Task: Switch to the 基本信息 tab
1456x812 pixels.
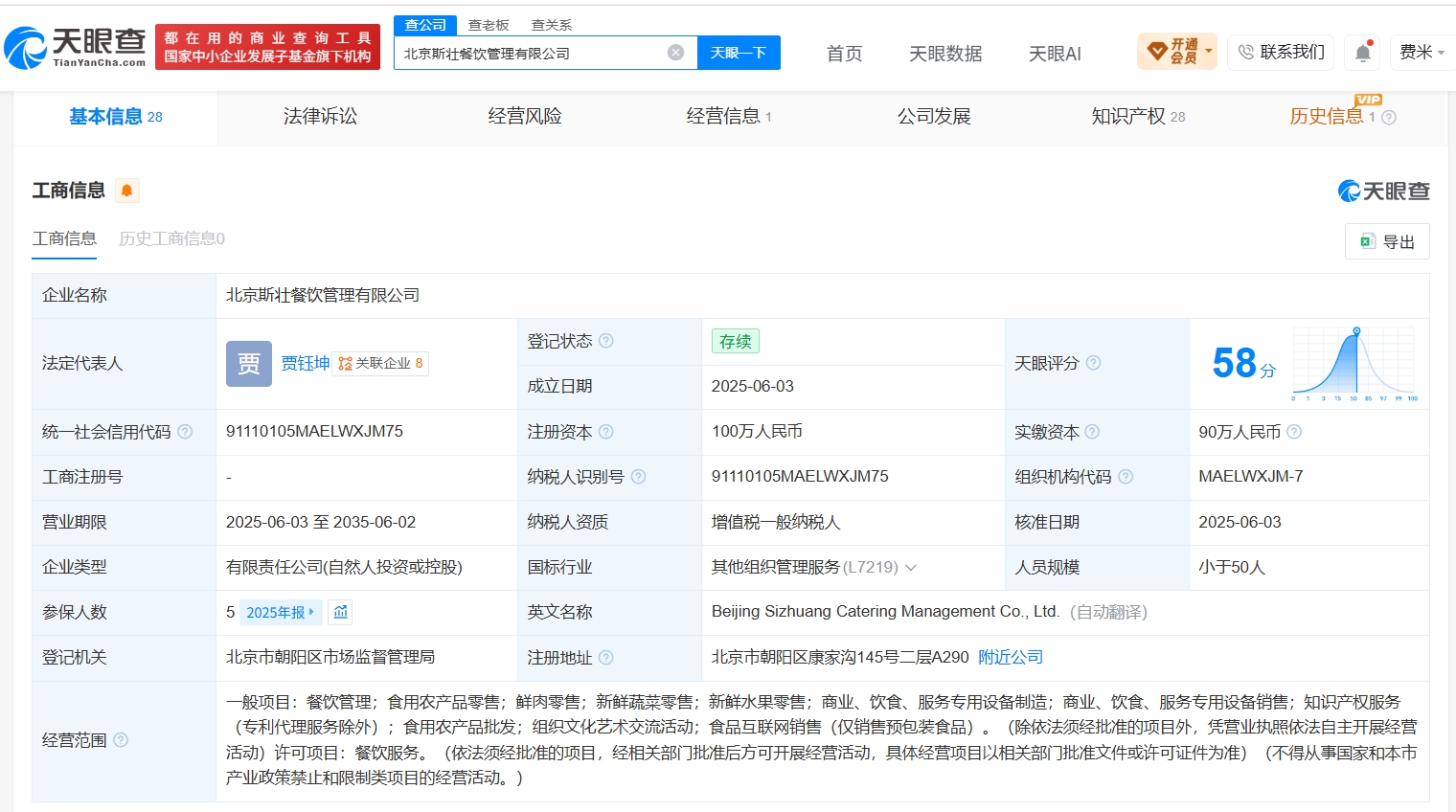Action: 116,117
